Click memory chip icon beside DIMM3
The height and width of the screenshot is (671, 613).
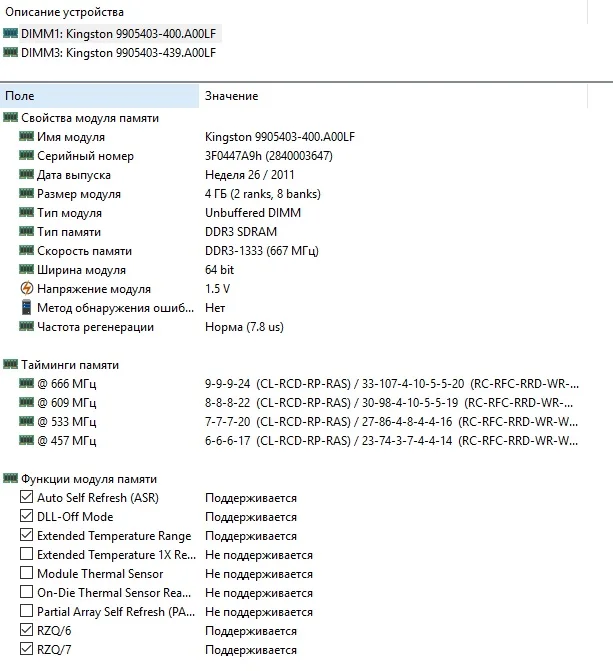[x=10, y=52]
